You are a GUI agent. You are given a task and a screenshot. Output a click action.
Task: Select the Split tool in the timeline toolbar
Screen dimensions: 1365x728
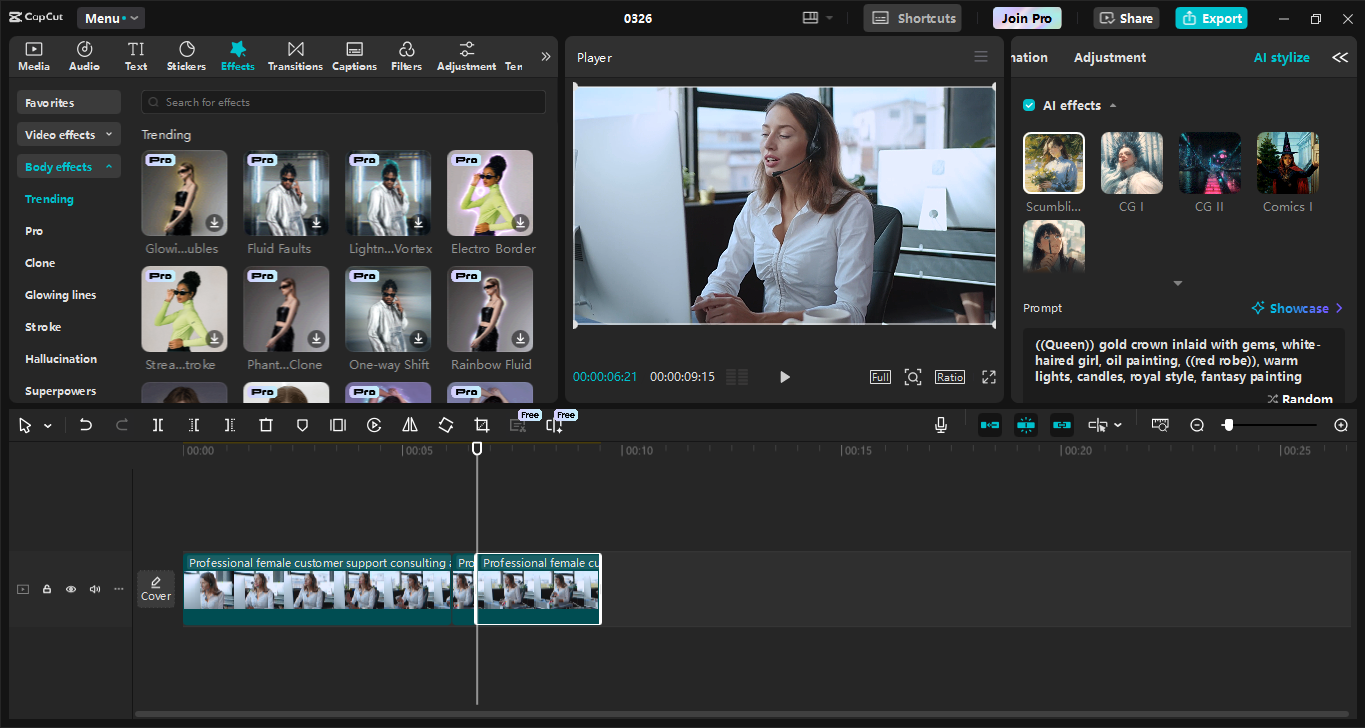point(157,424)
